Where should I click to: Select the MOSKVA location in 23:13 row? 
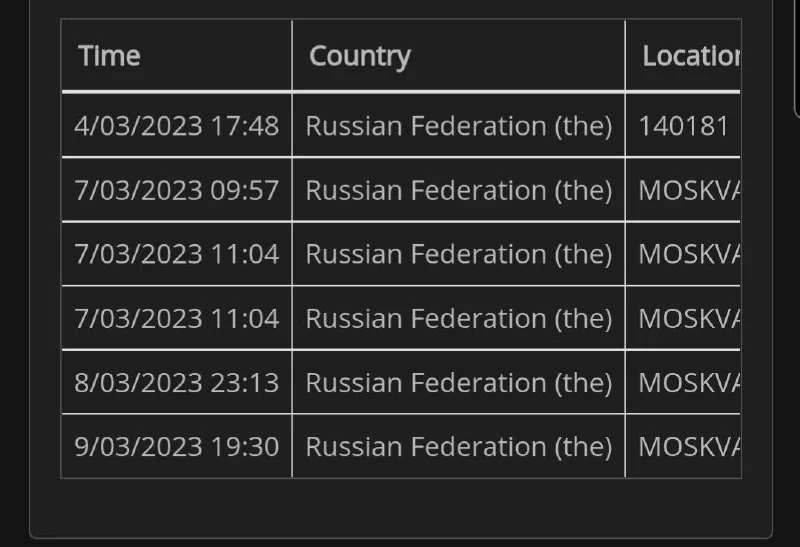689,382
